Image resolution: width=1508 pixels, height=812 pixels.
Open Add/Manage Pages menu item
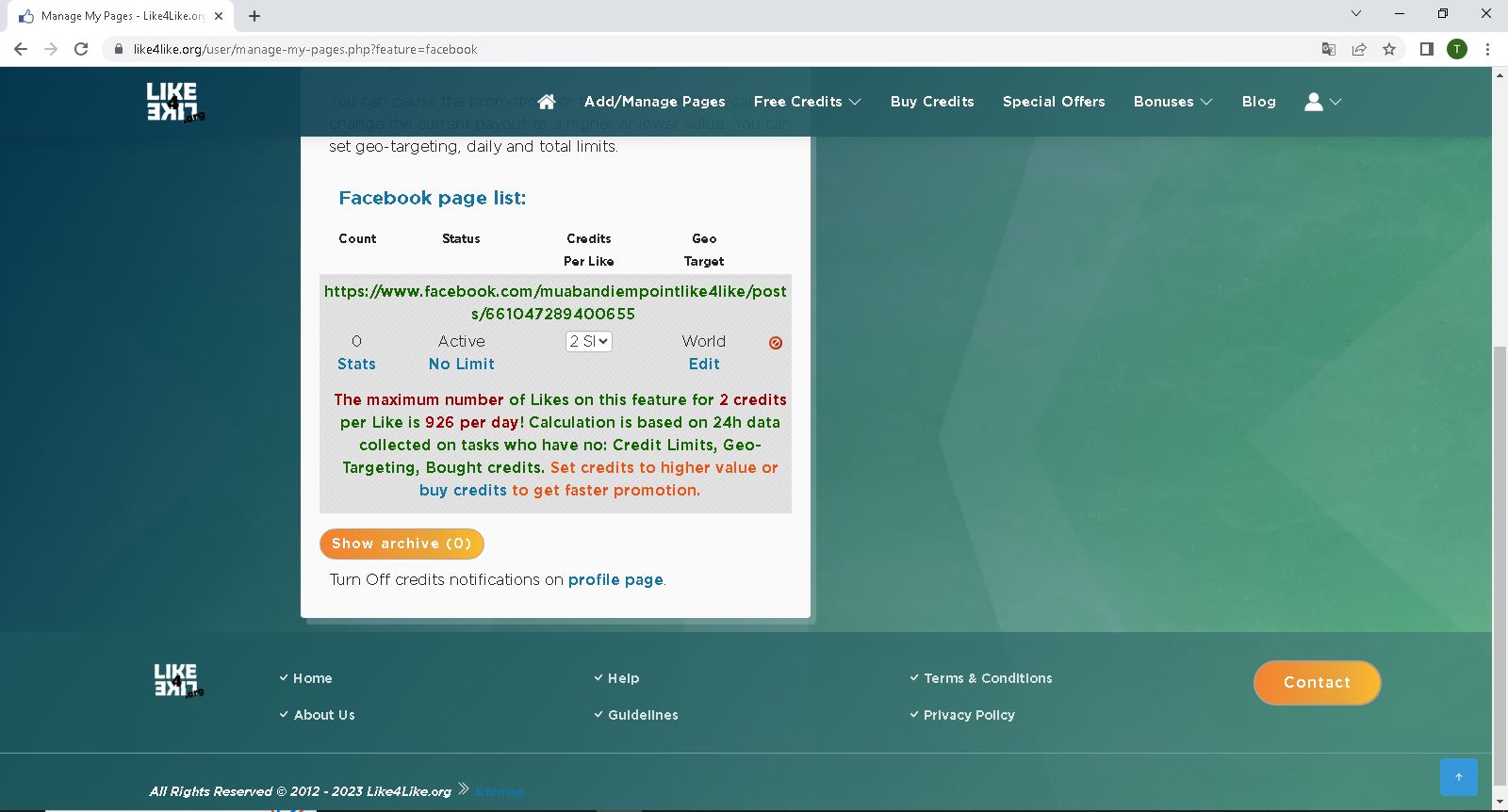pos(655,102)
